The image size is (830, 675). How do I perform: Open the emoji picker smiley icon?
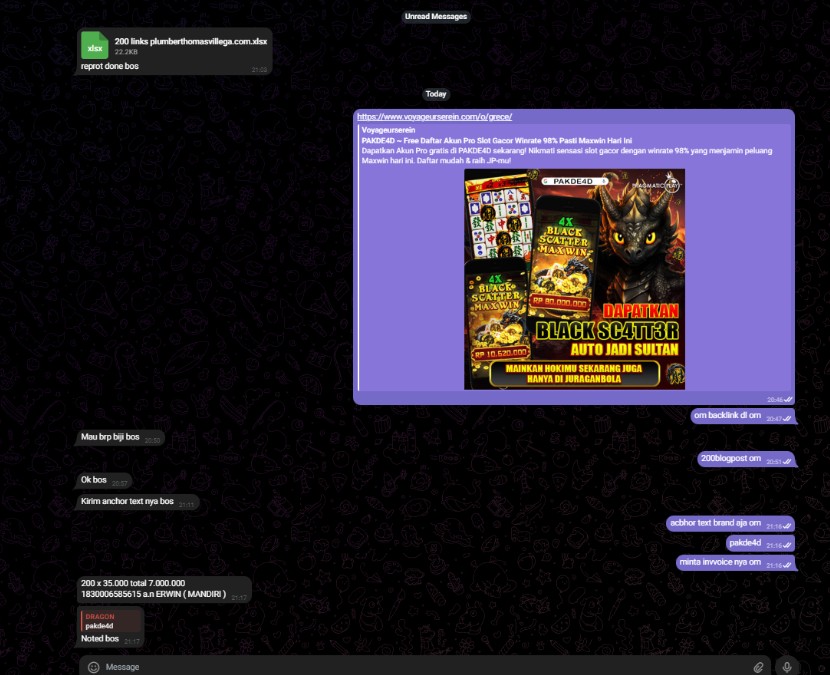pyautogui.click(x=93, y=667)
